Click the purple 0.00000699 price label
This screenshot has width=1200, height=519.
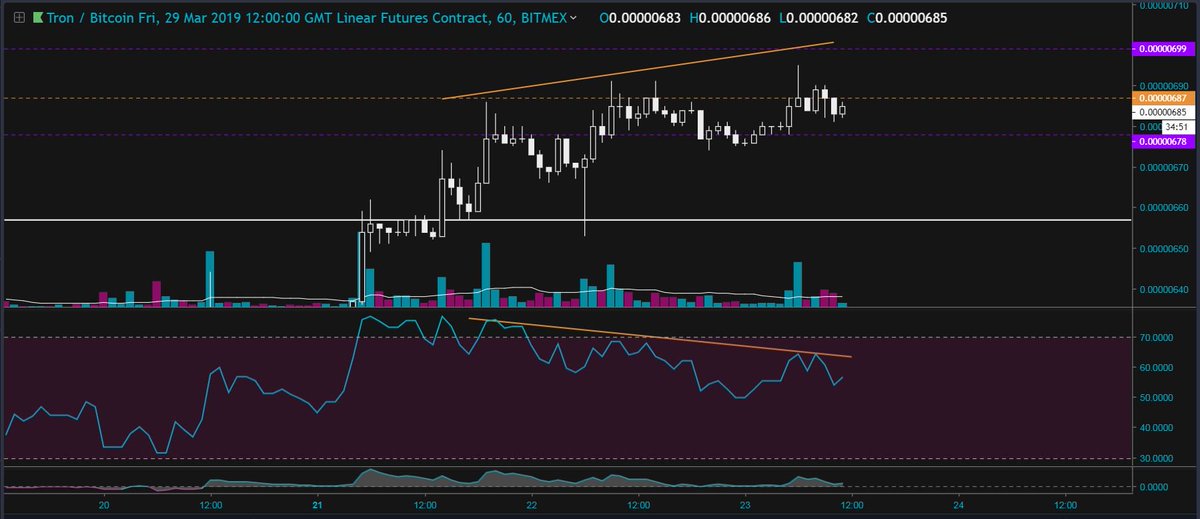click(x=1161, y=48)
